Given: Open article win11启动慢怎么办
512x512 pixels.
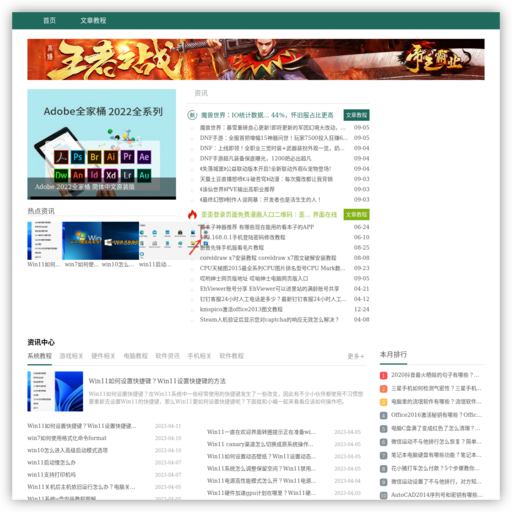Looking at the screenshot, I should click(51, 463).
